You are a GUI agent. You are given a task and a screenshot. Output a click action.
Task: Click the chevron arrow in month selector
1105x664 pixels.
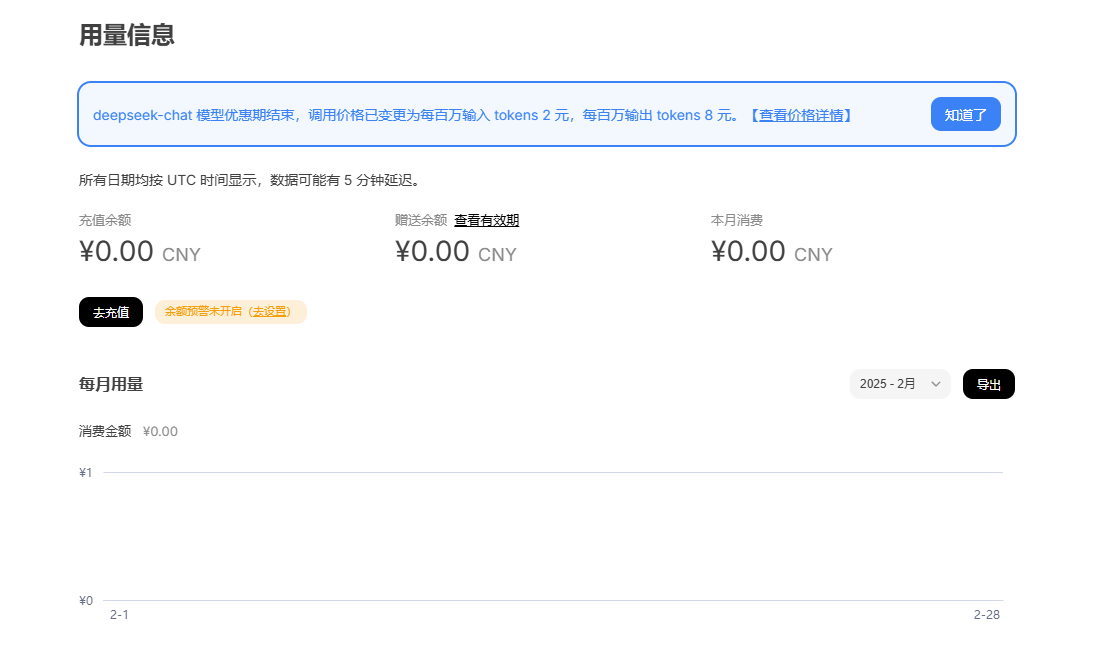tap(936, 384)
